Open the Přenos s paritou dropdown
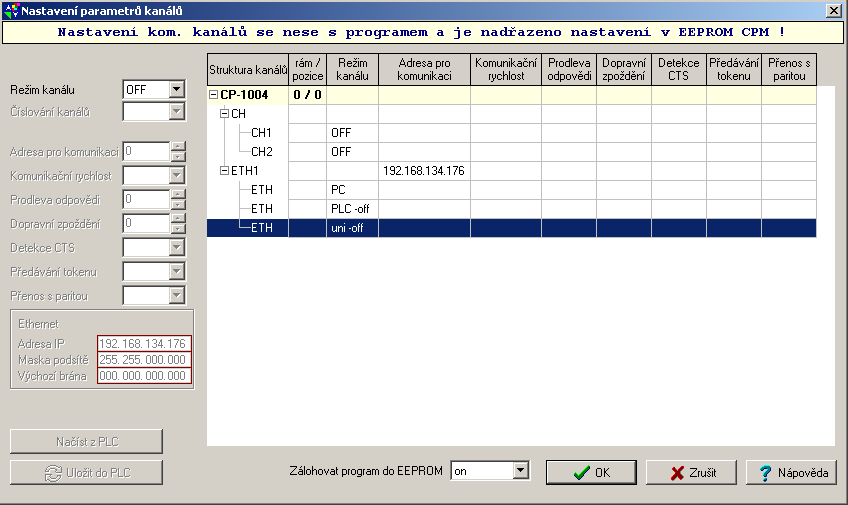The image size is (848, 505). pyautogui.click(x=177, y=295)
